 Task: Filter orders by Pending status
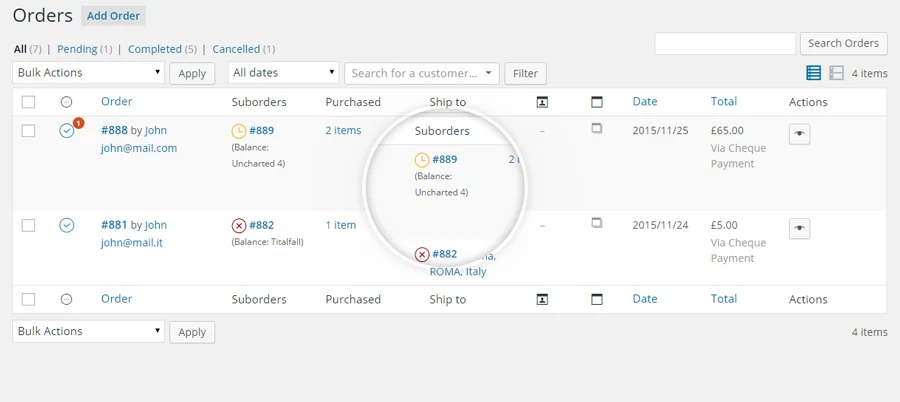[77, 49]
